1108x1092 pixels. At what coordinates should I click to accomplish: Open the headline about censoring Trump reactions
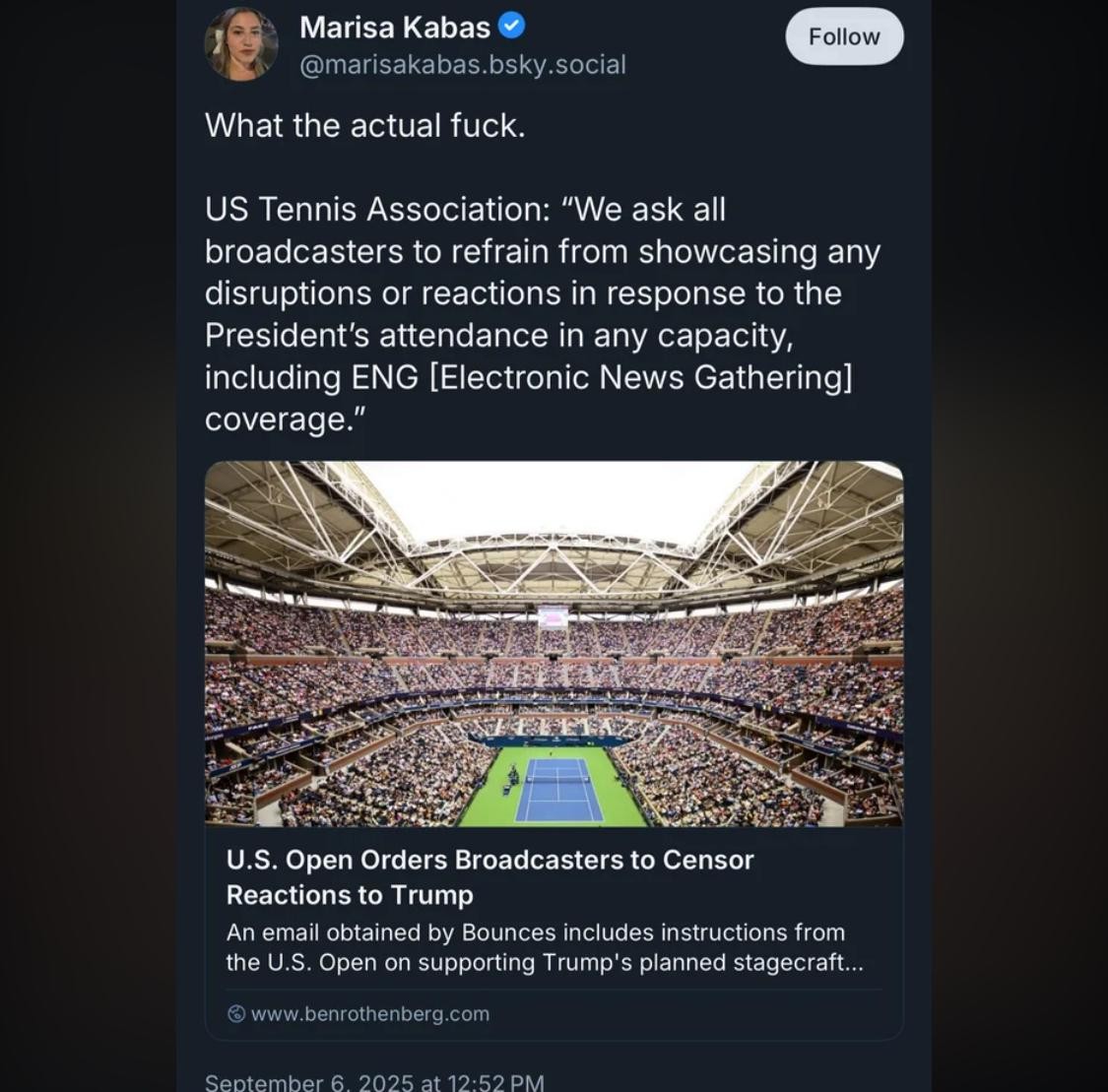click(489, 876)
